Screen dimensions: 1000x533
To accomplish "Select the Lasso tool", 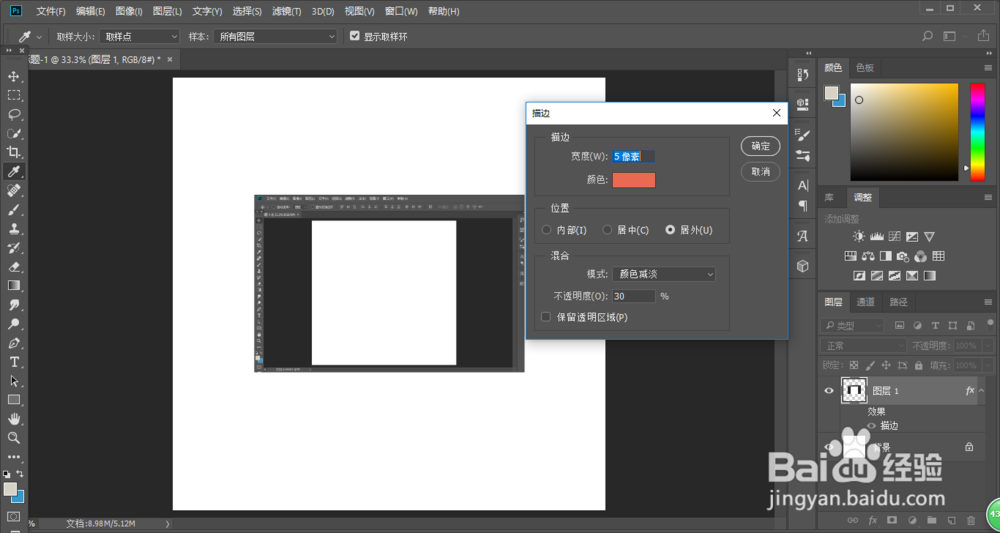I will coord(13,114).
